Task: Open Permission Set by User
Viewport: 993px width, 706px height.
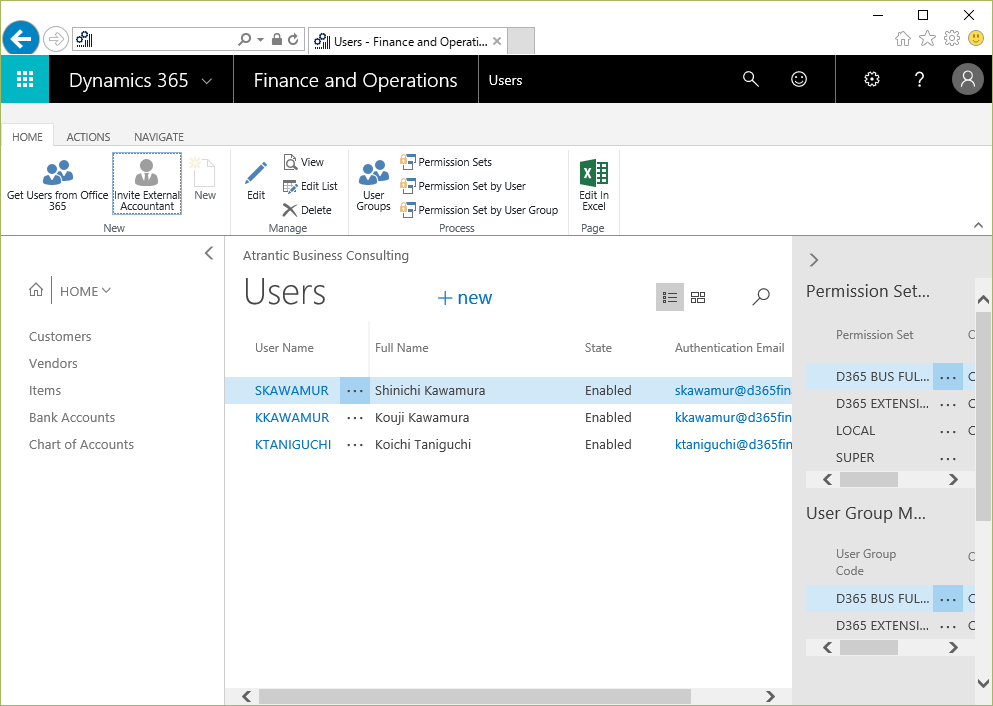Action: tap(463, 186)
